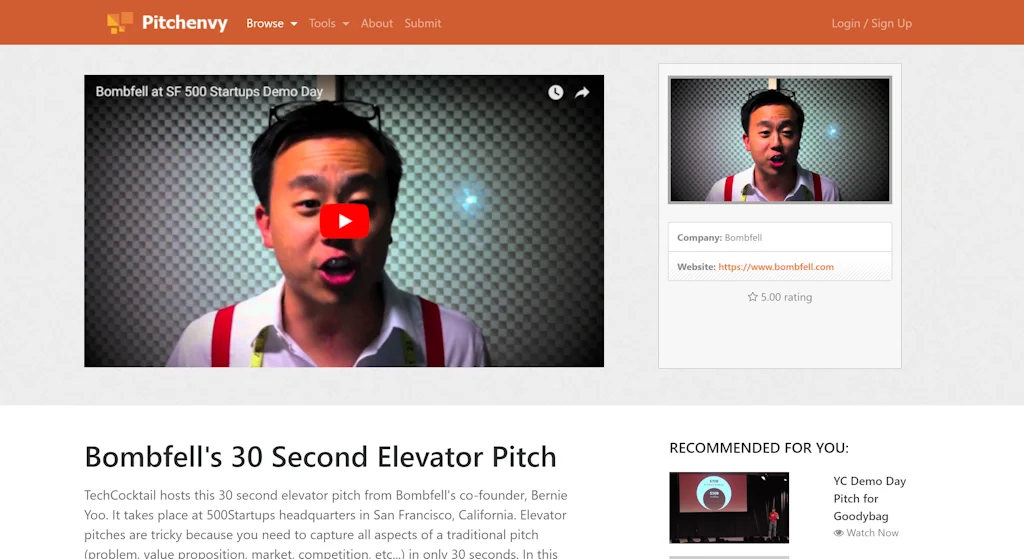Click Watch Now under Goodybag pitch
Viewport: 1024px width, 559px height.
click(872, 533)
